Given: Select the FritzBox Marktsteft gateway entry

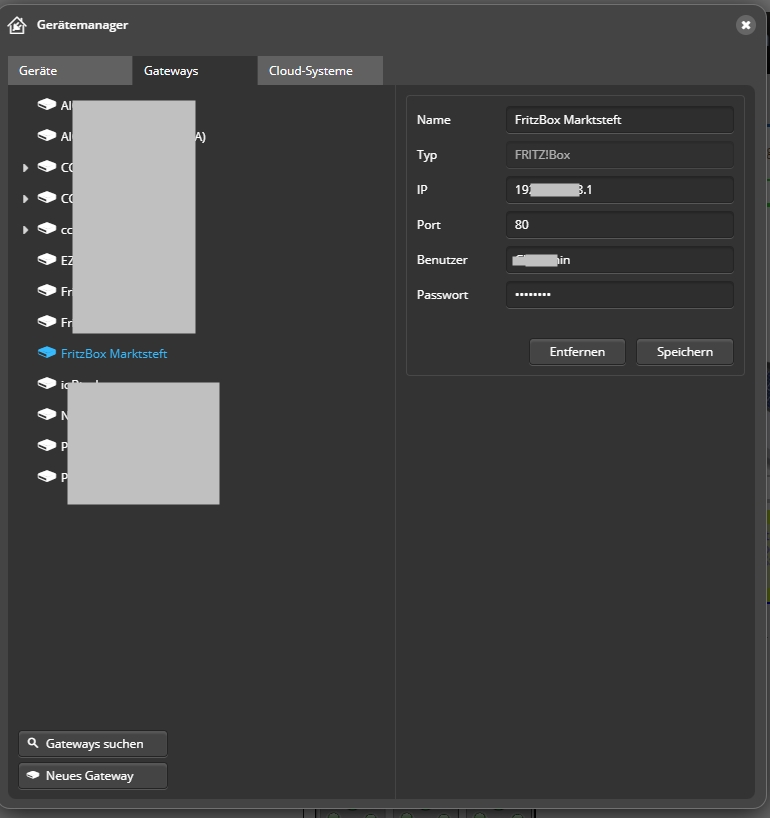Looking at the screenshot, I should point(114,354).
